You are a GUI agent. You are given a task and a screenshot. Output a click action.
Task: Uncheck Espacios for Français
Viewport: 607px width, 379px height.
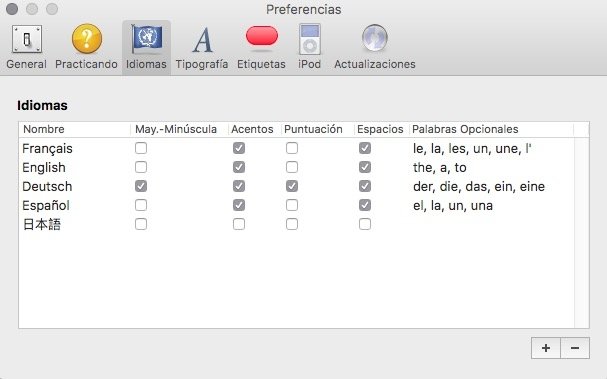(365, 148)
